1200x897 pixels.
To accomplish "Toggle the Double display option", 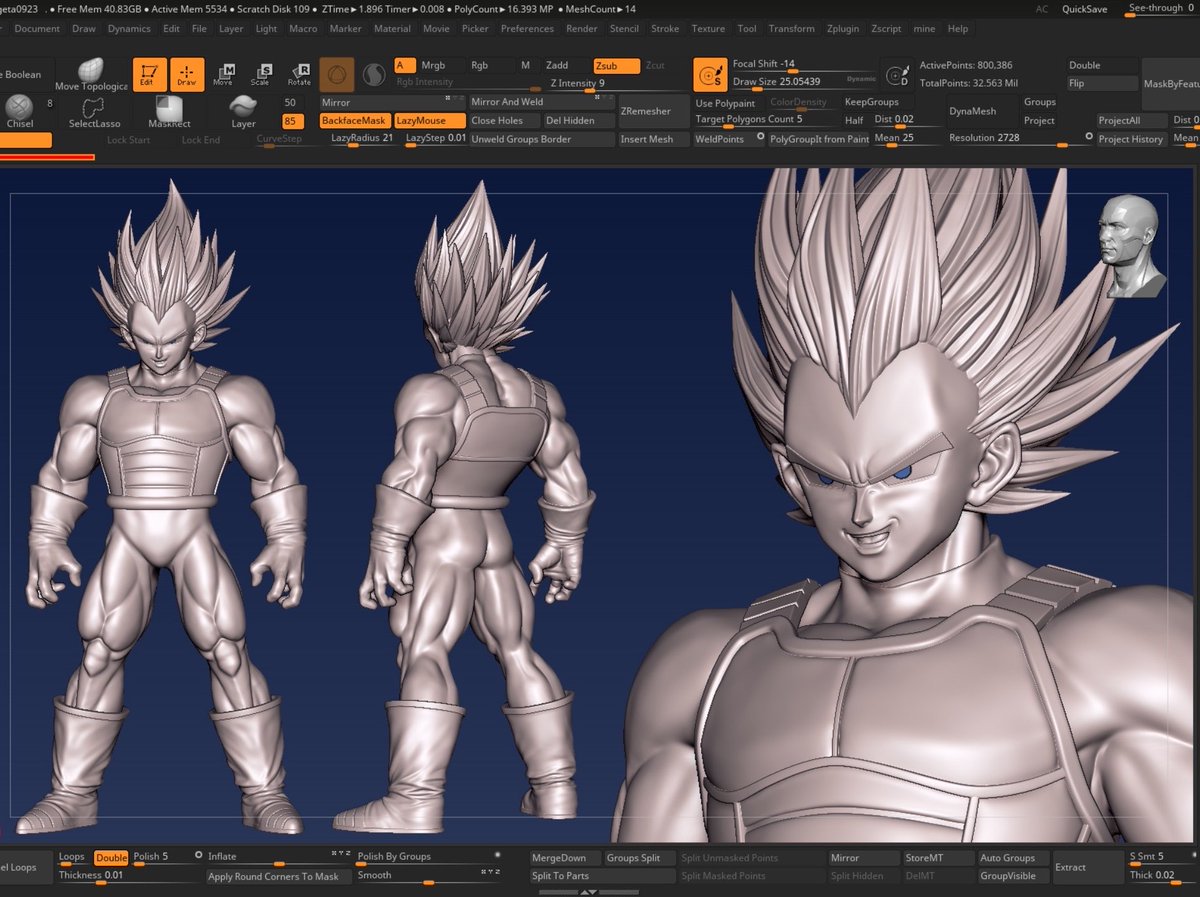I will coord(1102,65).
